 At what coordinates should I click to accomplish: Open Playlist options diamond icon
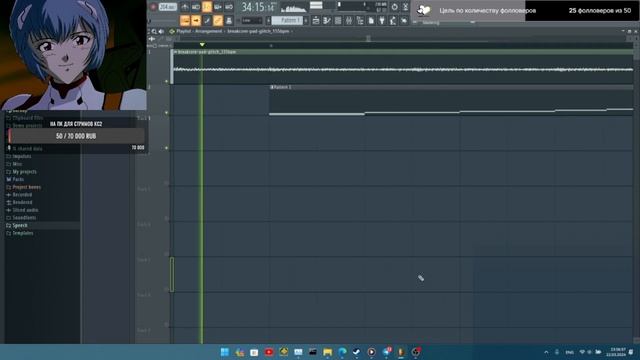[x=172, y=31]
